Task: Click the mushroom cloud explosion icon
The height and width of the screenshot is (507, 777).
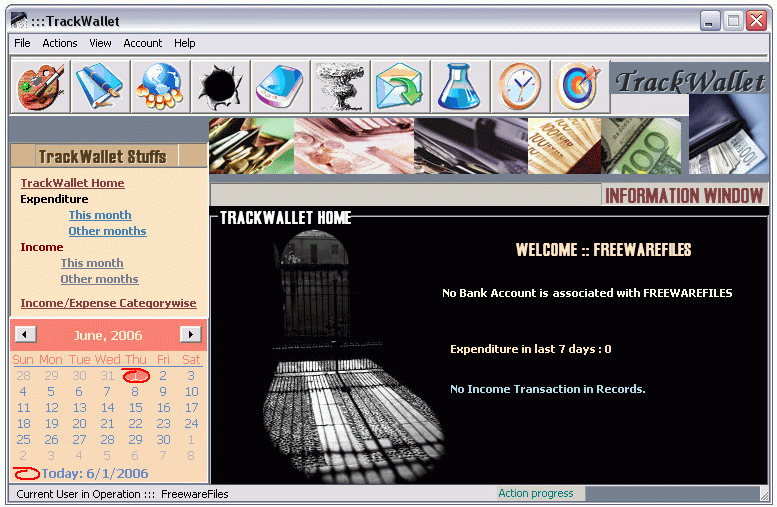Action: pos(340,87)
